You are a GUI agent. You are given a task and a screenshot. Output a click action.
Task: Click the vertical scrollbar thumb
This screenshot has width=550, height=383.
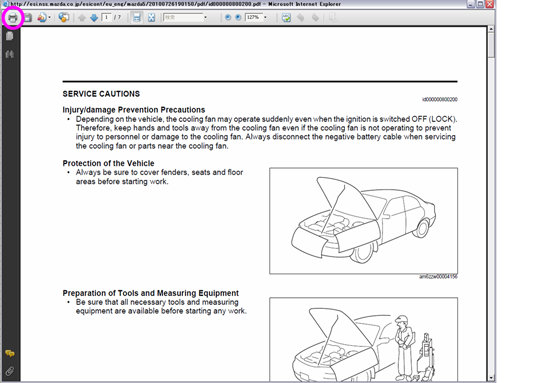coord(491,46)
